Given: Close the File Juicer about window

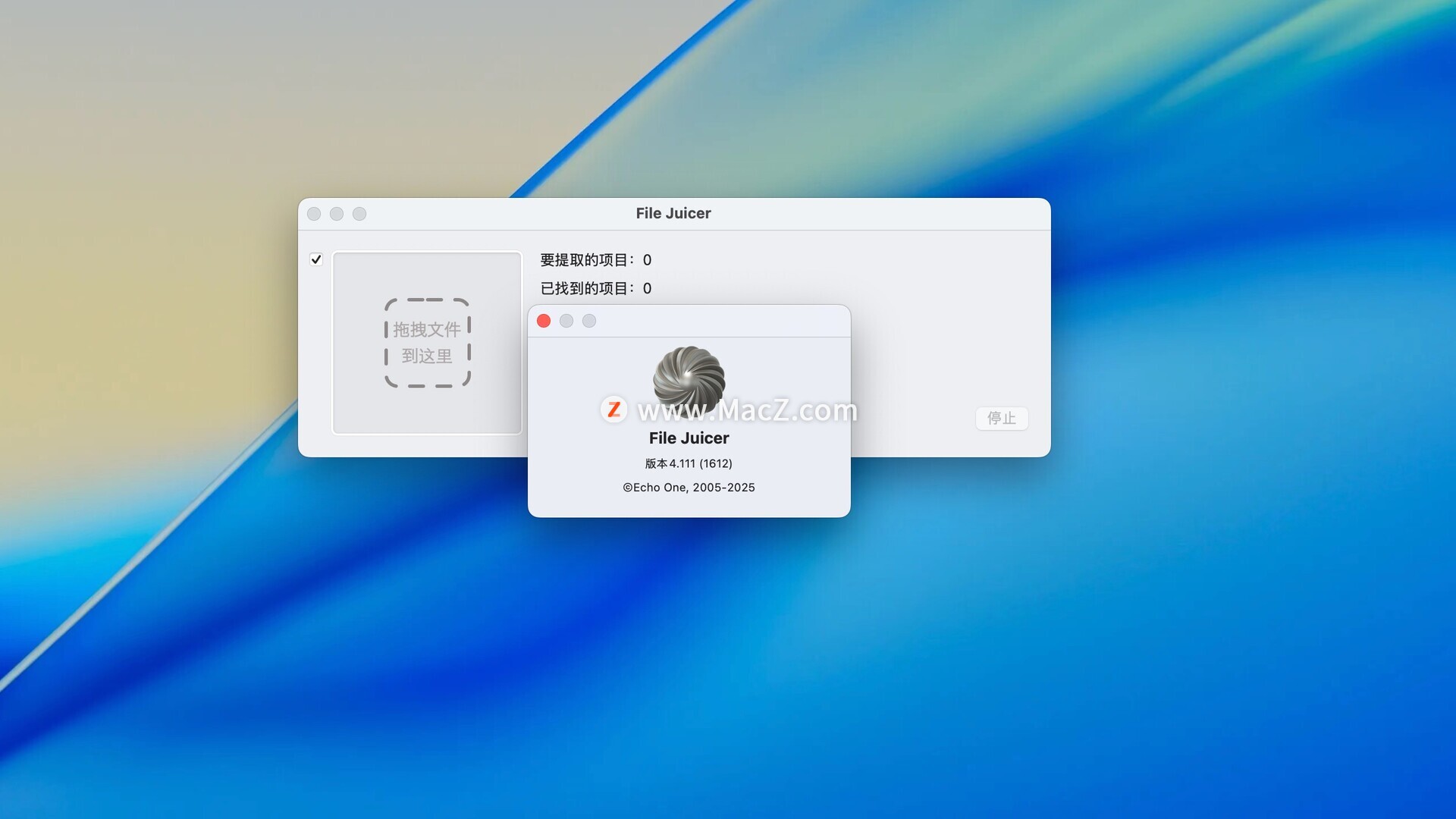Looking at the screenshot, I should pyautogui.click(x=544, y=321).
